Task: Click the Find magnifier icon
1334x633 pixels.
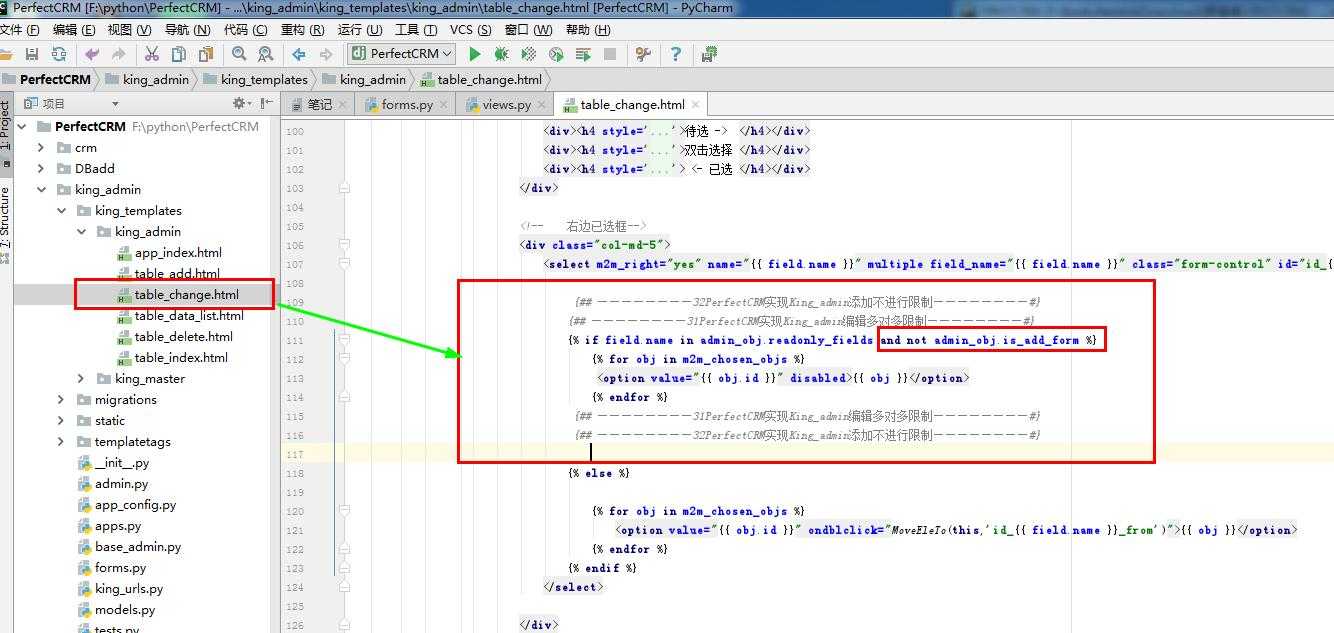Action: pyautogui.click(x=239, y=54)
